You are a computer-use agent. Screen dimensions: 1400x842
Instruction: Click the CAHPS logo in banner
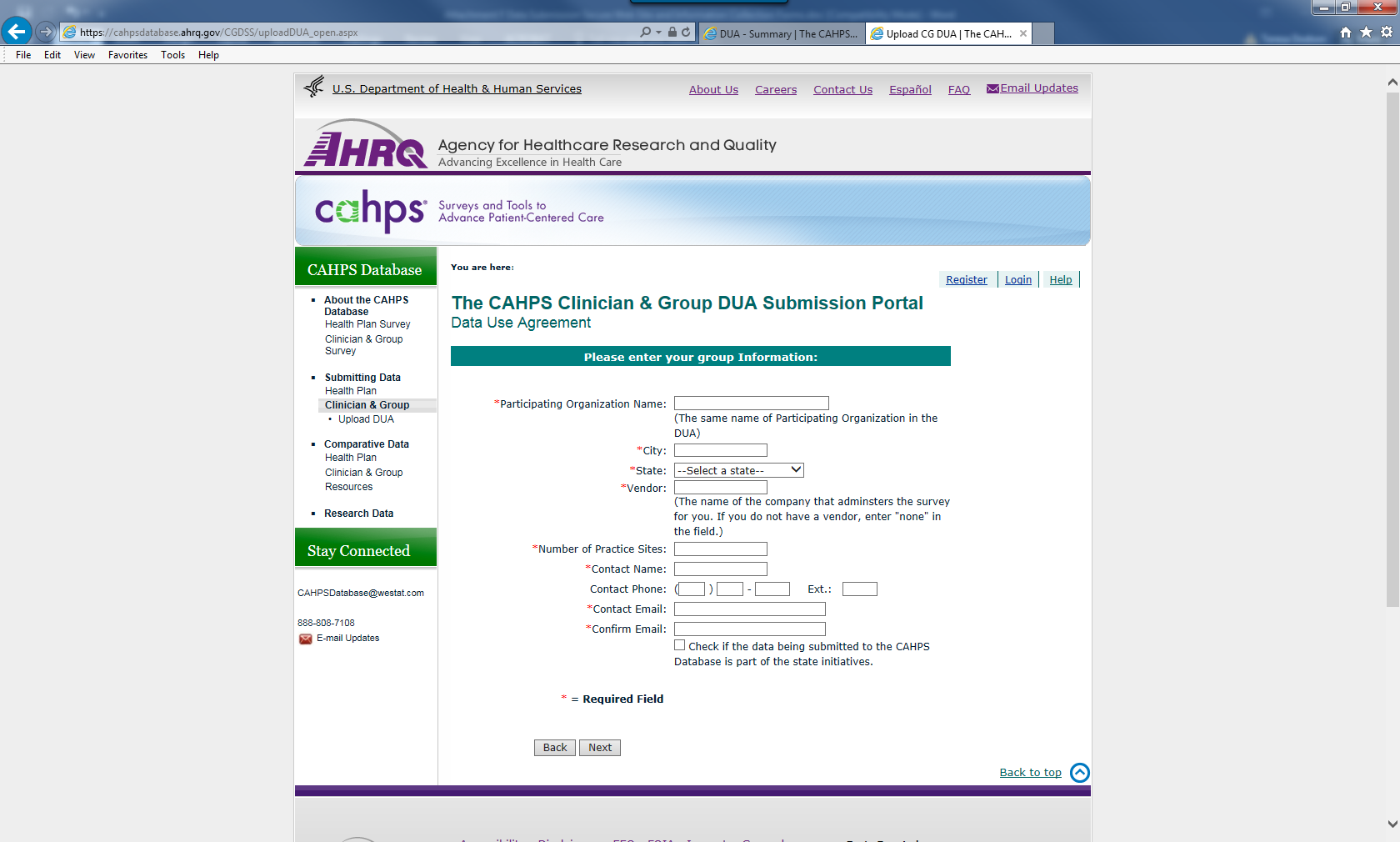click(370, 211)
